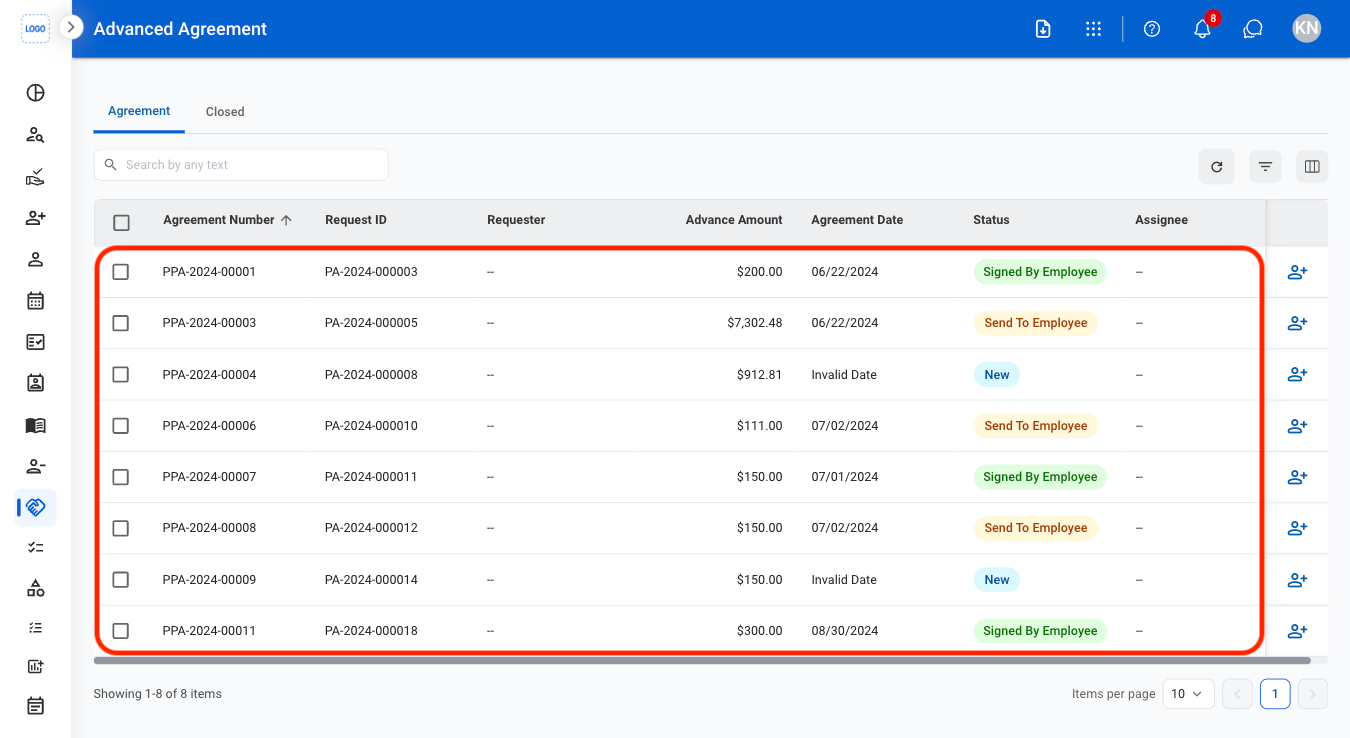Open the filter list icon
This screenshot has height=738, width=1350.
pos(1265,167)
